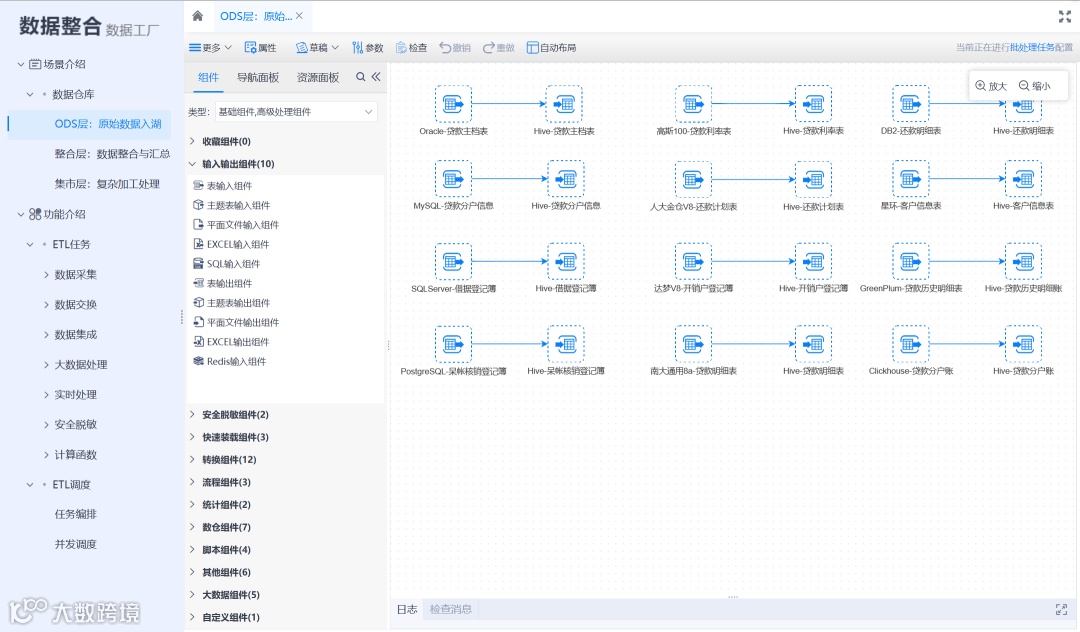Select GreenPlum-贷款历史明细表 node
The image size is (1080, 632).
click(911, 262)
